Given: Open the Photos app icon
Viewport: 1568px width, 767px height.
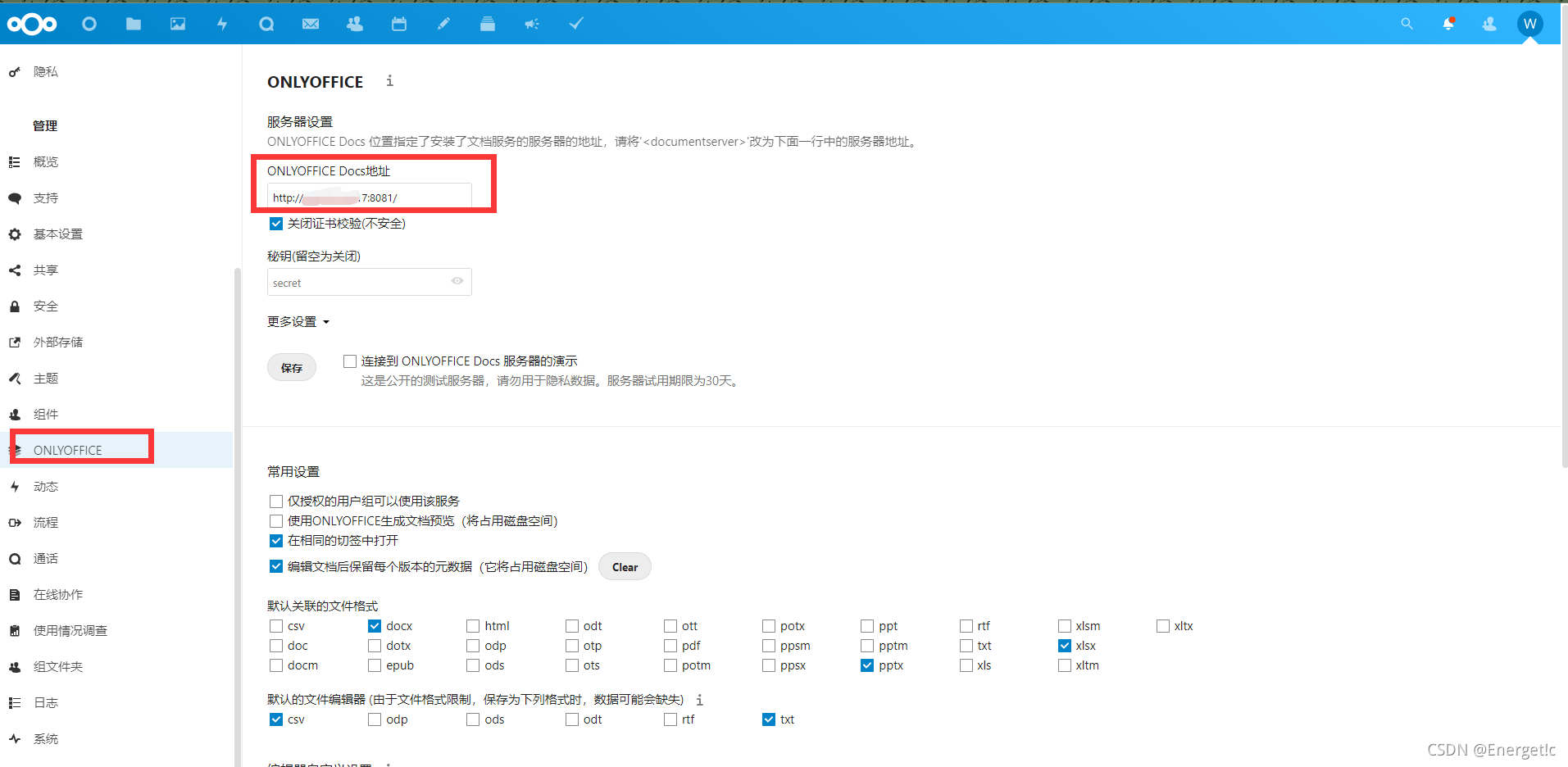Looking at the screenshot, I should point(178,25).
